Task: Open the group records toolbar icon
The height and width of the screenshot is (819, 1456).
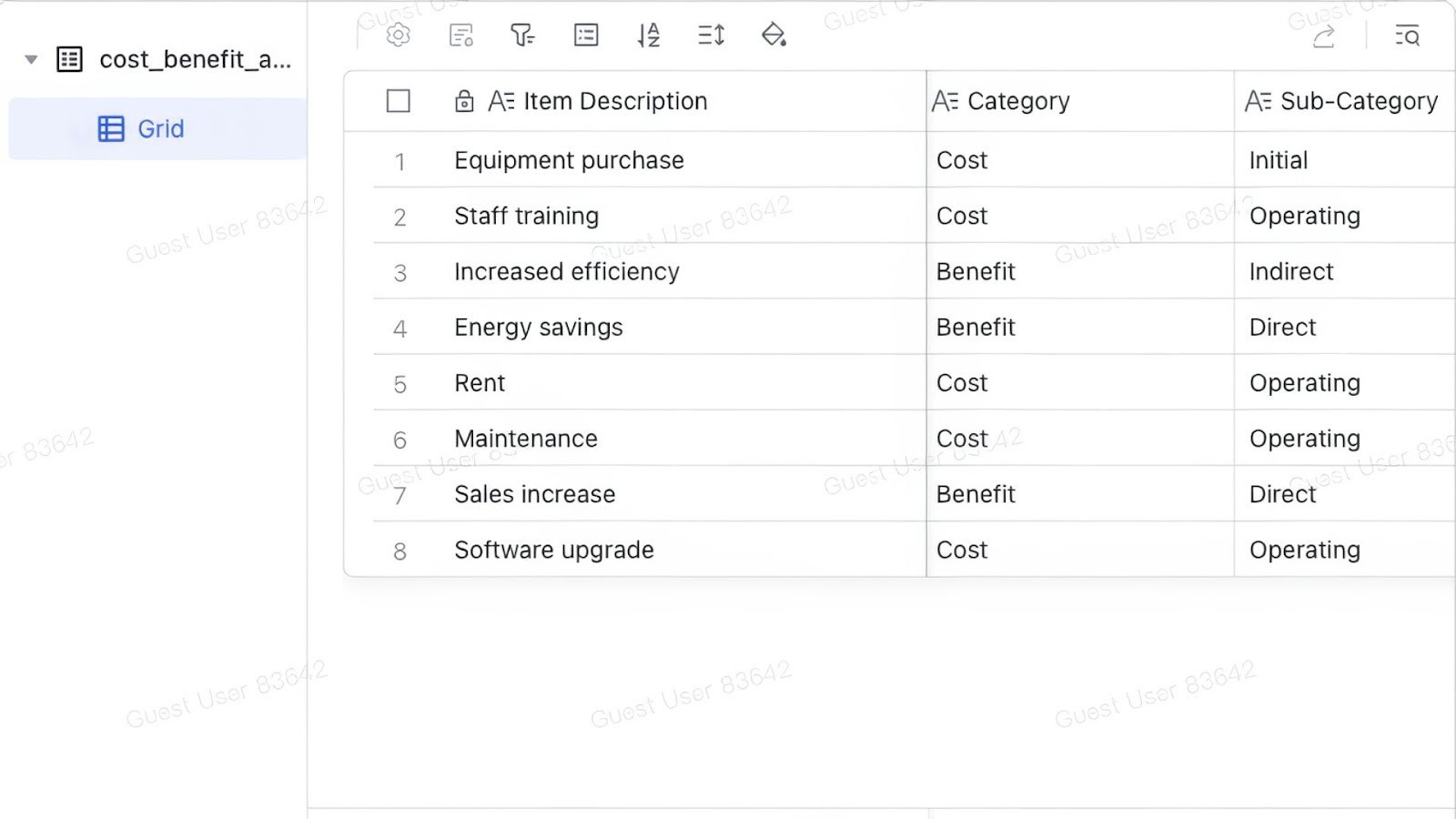Action: pyautogui.click(x=585, y=35)
